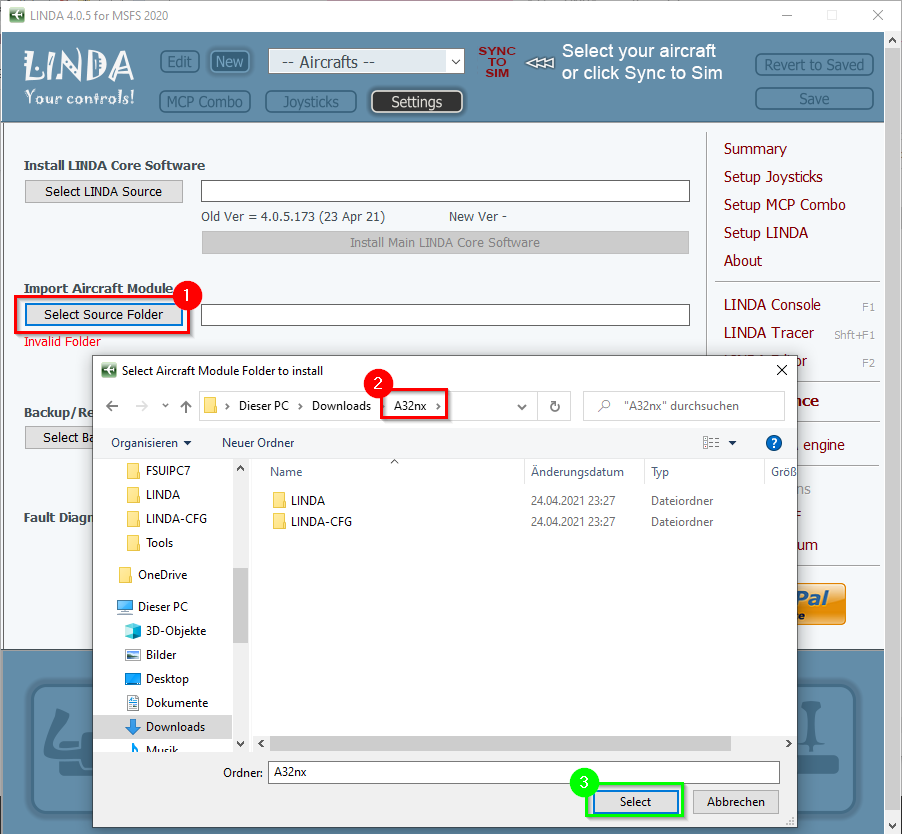This screenshot has height=834, width=902.
Task: Click SYNC TO SIM icon
Action: click(497, 62)
